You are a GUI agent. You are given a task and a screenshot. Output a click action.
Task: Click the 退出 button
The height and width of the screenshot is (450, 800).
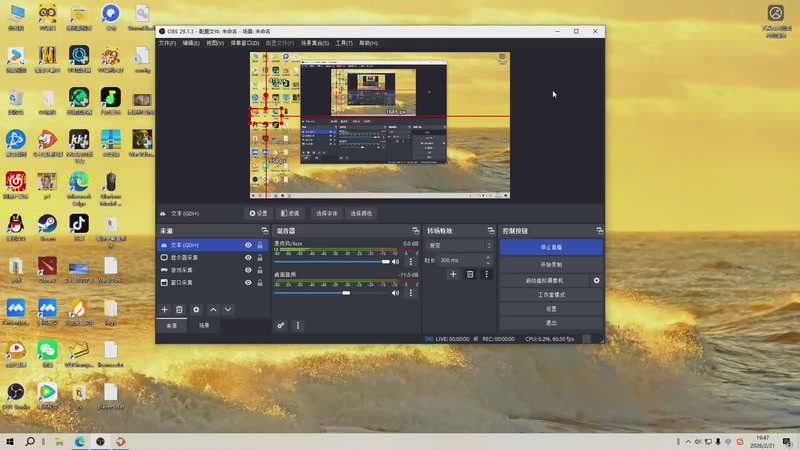[551, 323]
